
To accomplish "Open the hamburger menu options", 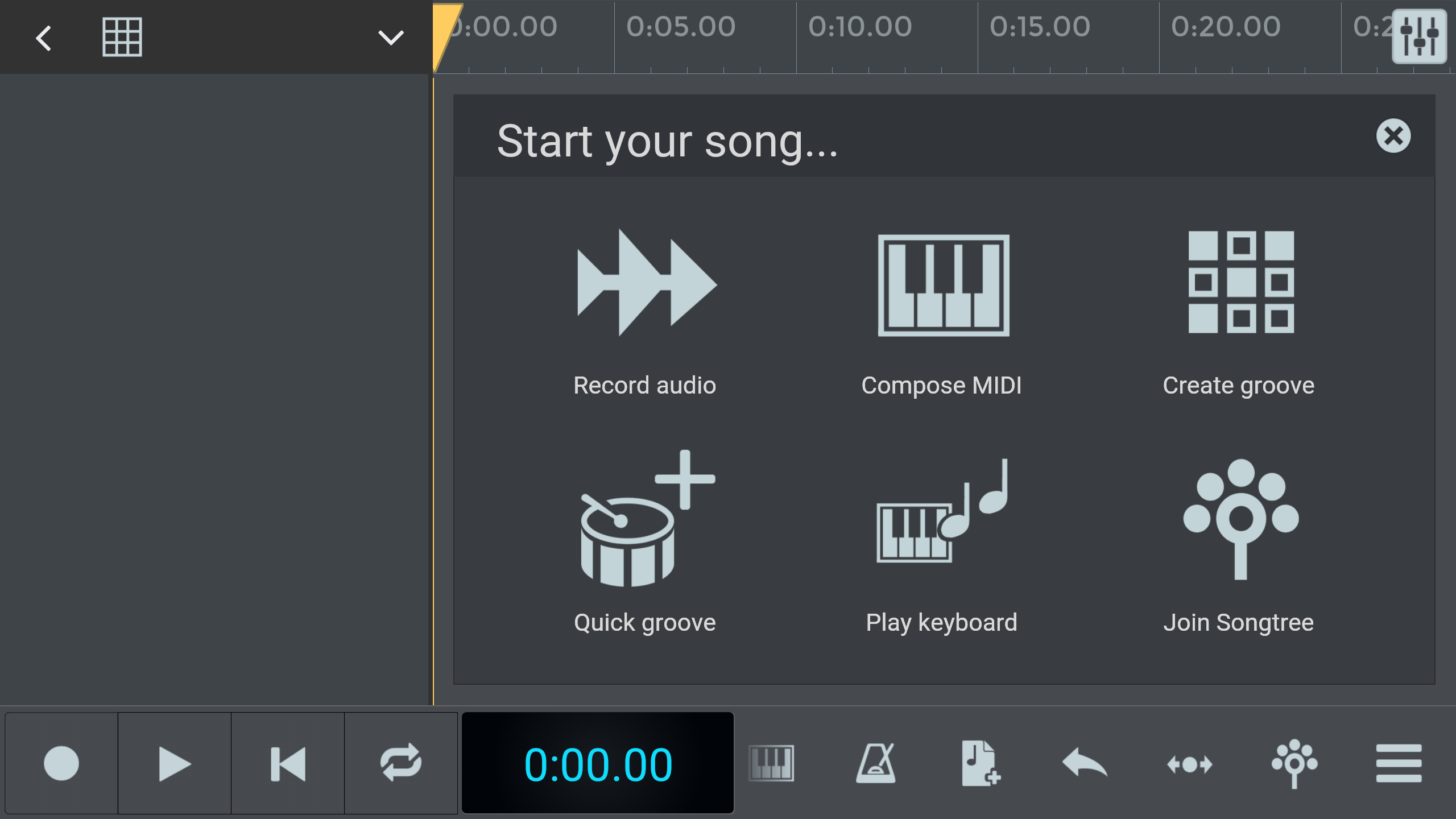I will point(1398,764).
